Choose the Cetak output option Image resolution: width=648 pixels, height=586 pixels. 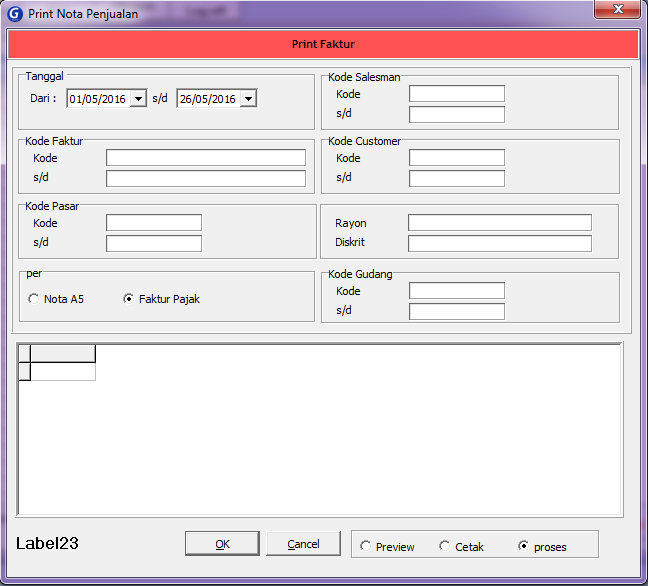[445, 546]
